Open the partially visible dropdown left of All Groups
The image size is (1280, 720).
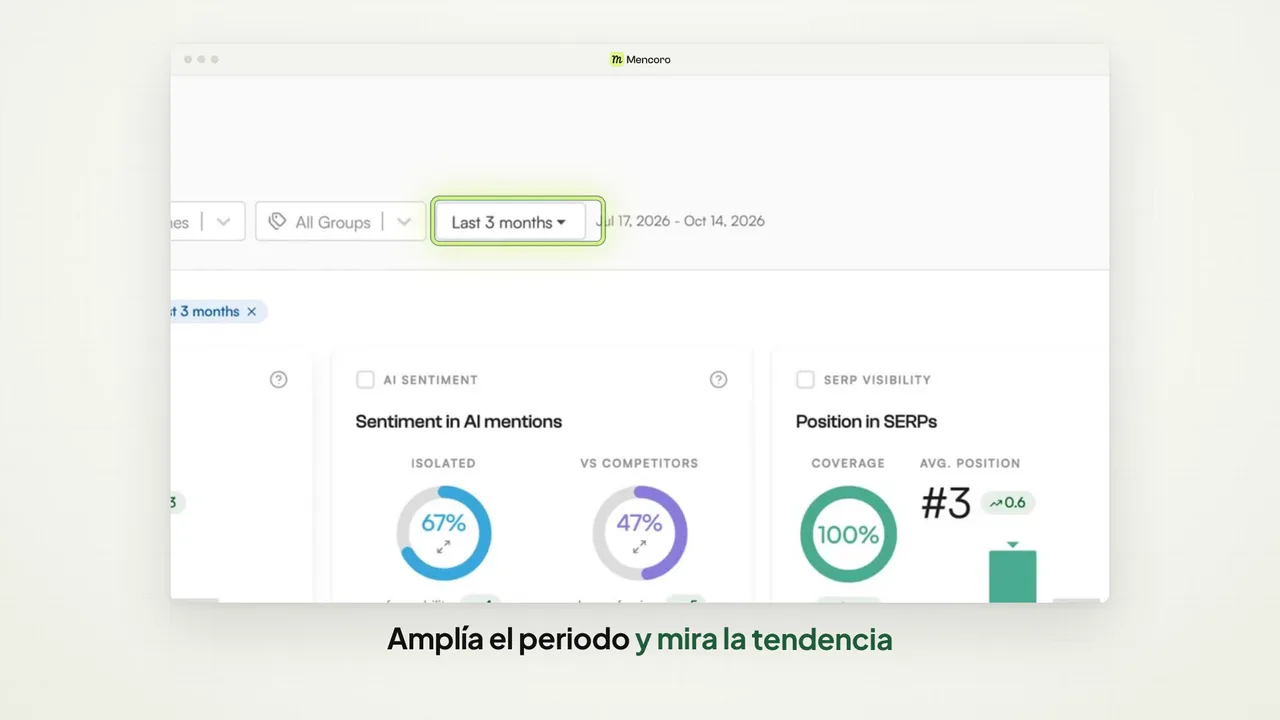tap(207, 222)
